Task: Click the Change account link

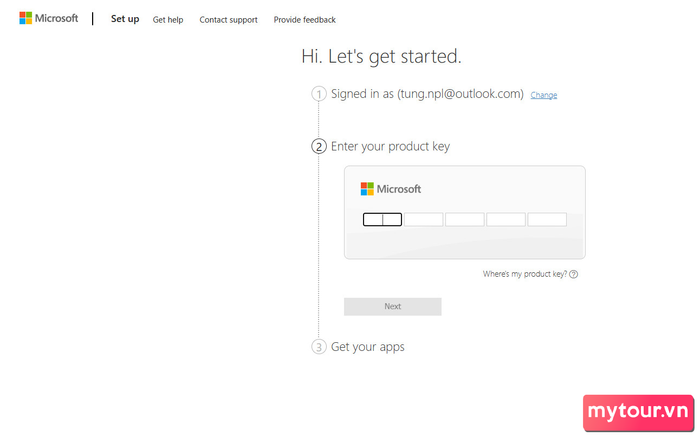Action: click(544, 95)
